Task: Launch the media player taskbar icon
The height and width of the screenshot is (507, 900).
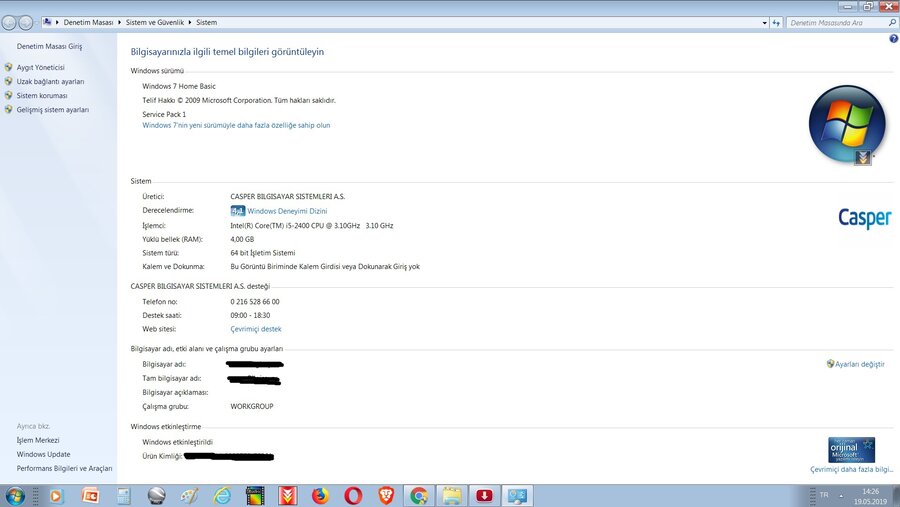Action: [56, 496]
